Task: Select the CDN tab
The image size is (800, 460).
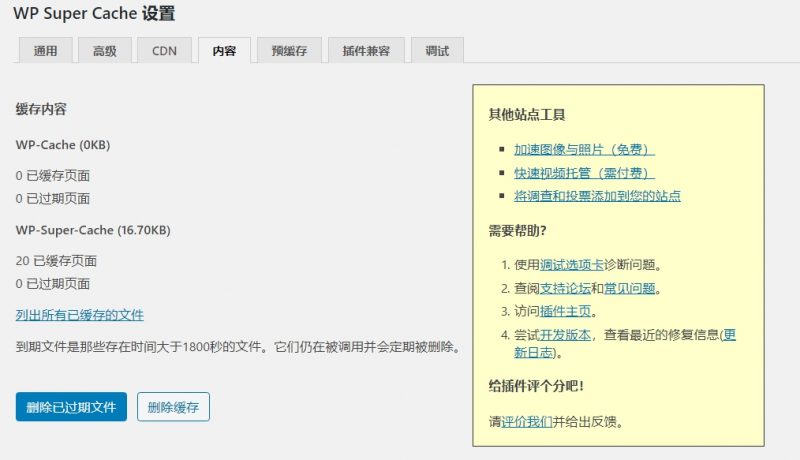Action: click(x=164, y=50)
